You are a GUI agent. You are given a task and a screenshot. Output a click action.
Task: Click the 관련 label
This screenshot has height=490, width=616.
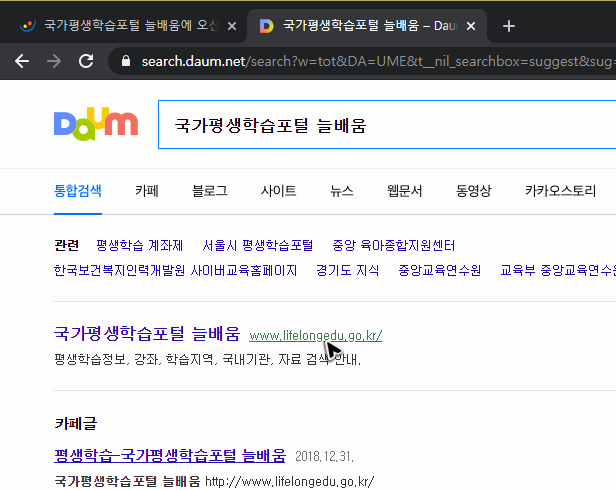click(66, 246)
